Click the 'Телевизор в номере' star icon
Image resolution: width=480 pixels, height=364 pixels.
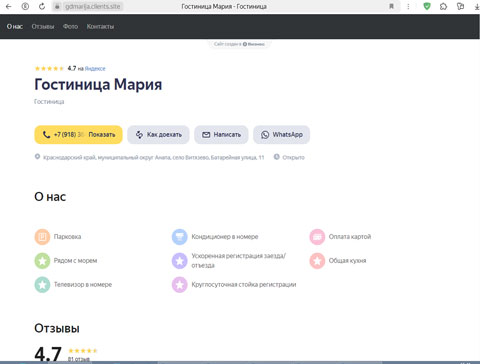42,285
